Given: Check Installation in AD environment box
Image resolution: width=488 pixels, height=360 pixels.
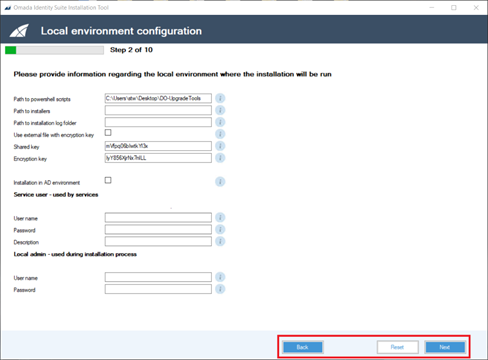Looking at the screenshot, I should coord(108,180).
